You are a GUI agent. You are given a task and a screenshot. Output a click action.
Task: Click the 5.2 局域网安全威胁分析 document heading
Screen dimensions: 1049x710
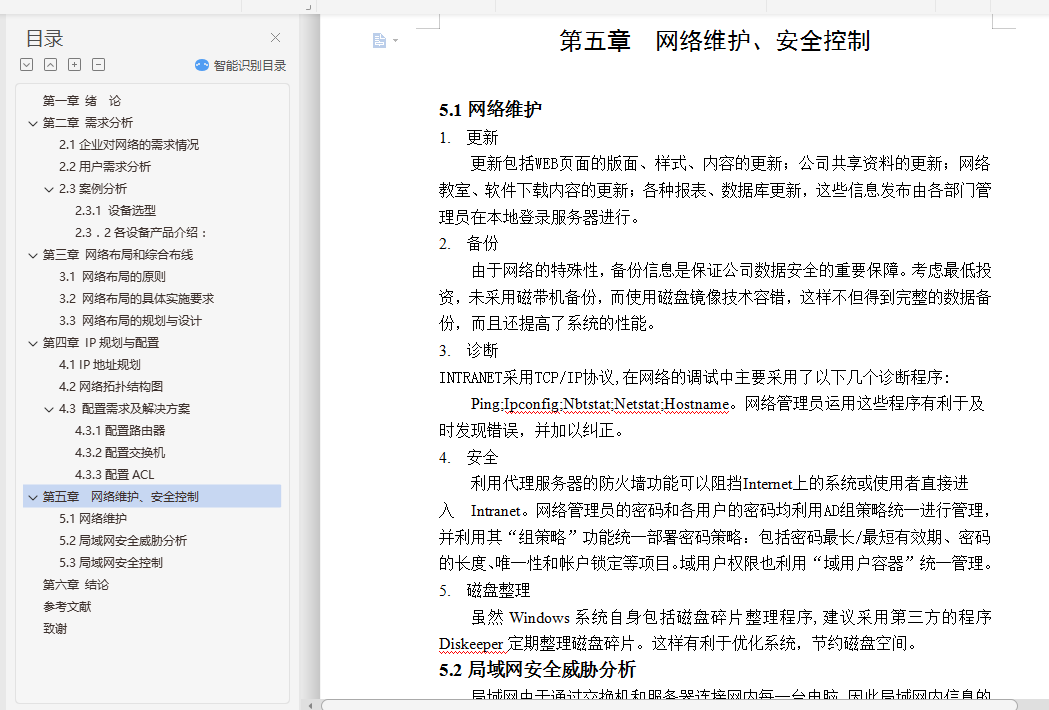(537, 670)
